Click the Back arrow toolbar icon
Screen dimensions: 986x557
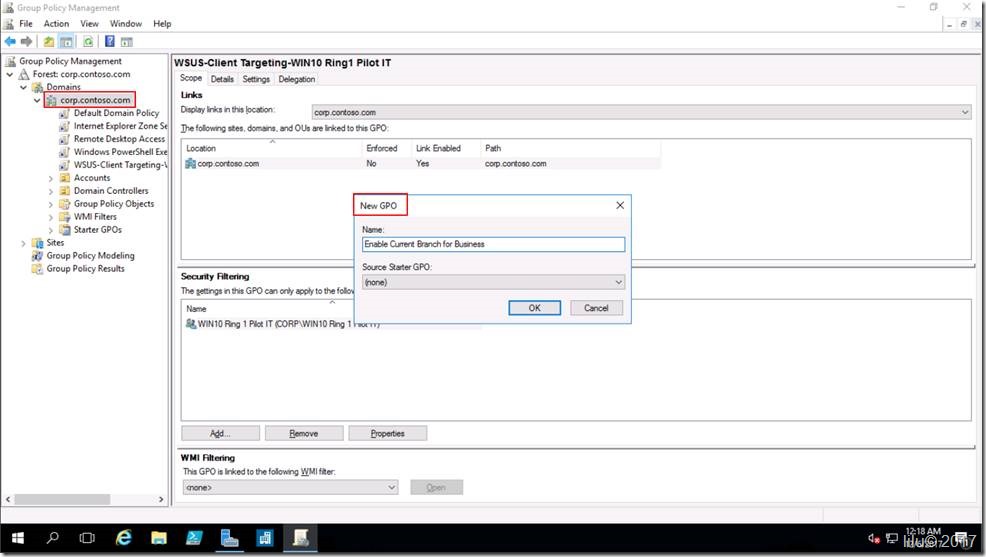point(10,41)
